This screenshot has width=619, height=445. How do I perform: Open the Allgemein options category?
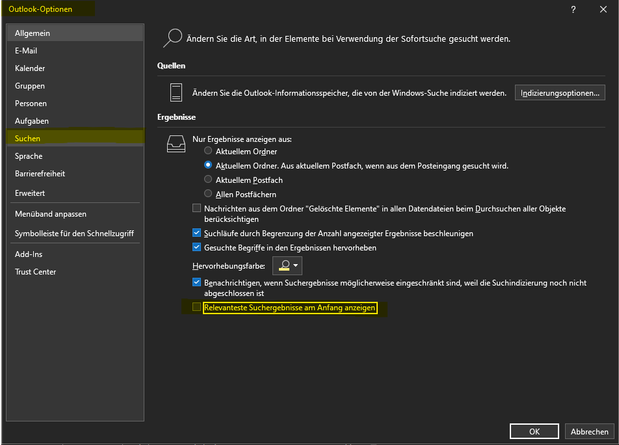pyautogui.click(x=75, y=33)
